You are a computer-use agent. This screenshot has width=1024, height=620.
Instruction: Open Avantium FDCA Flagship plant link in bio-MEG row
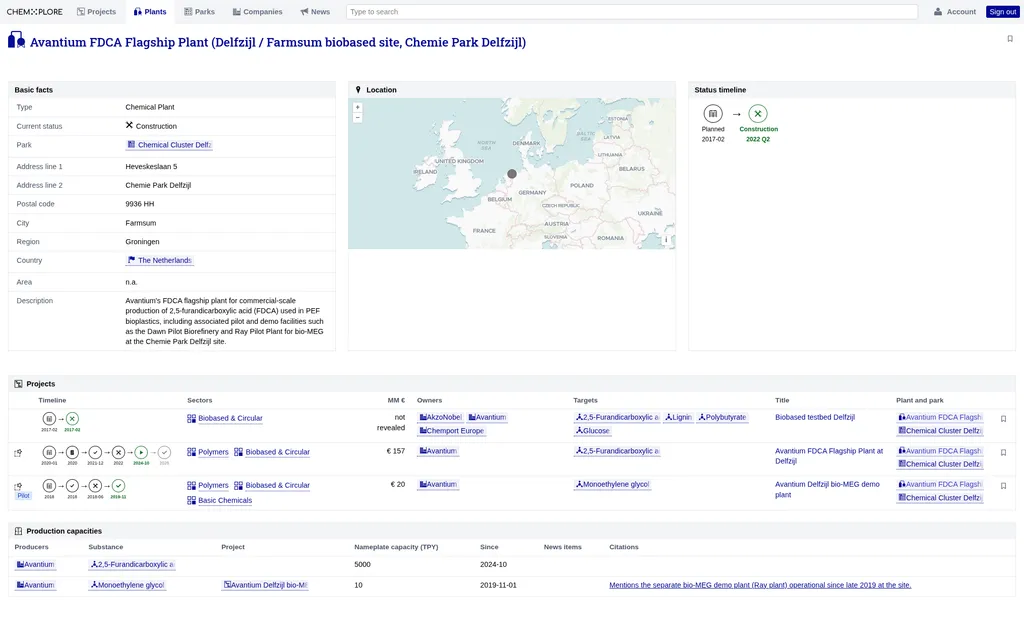(940, 485)
